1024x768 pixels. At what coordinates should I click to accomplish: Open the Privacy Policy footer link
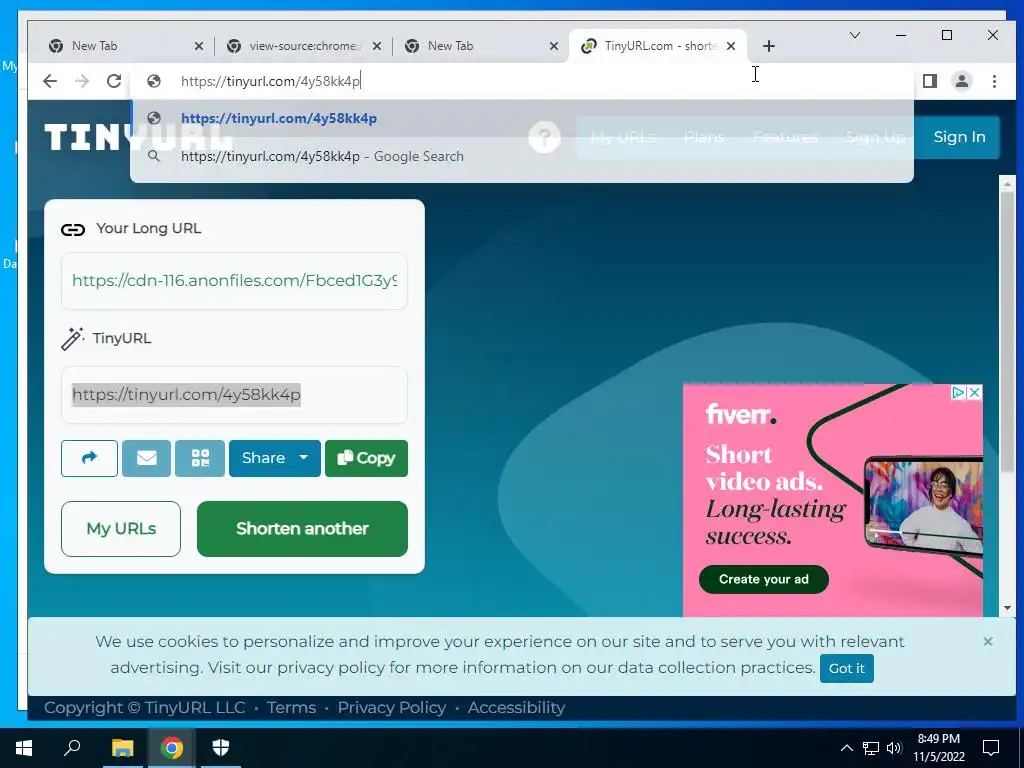coord(392,708)
